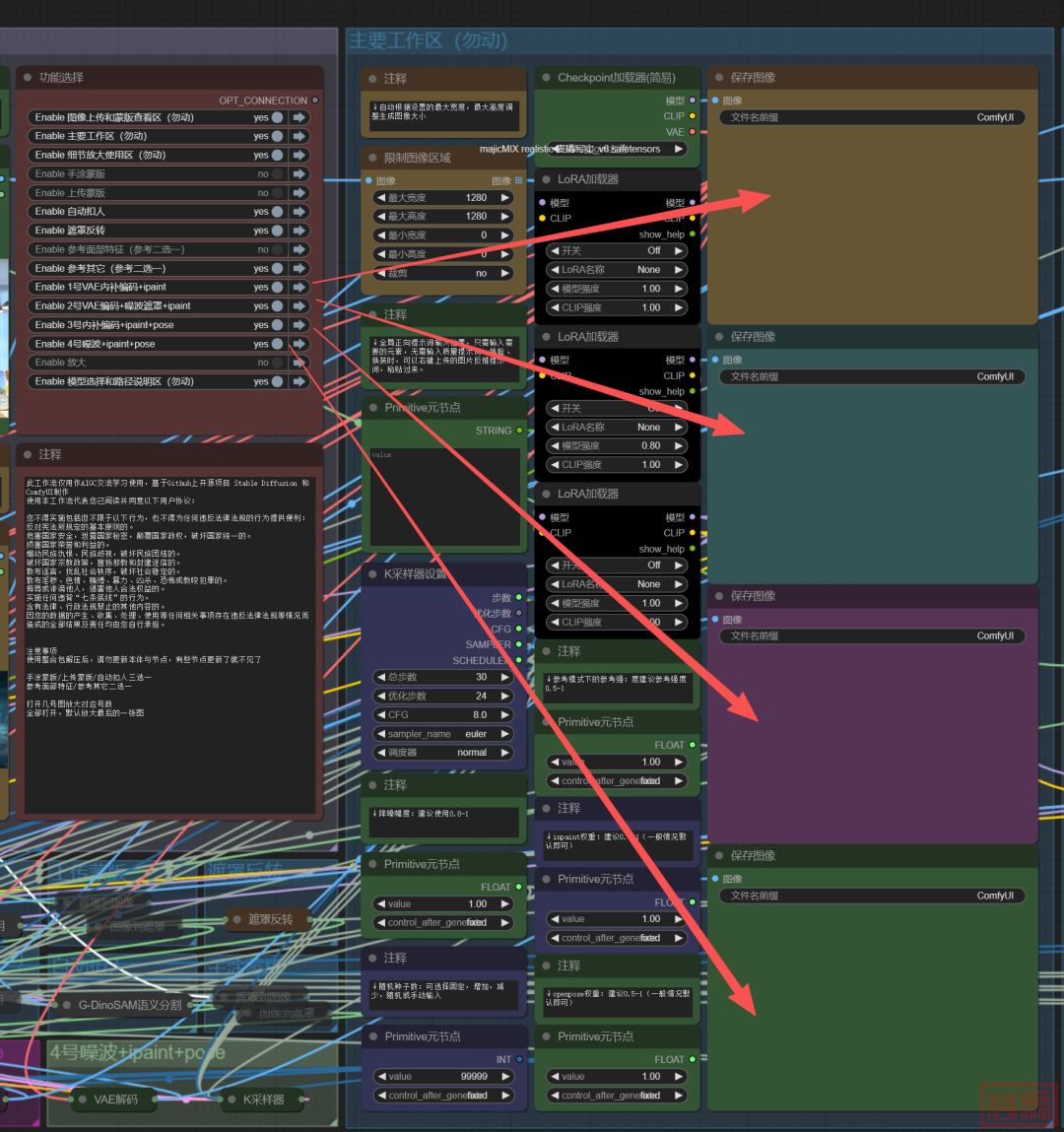
Task: Toggle Enable 手涂蒙版 switch on
Action: point(277,174)
